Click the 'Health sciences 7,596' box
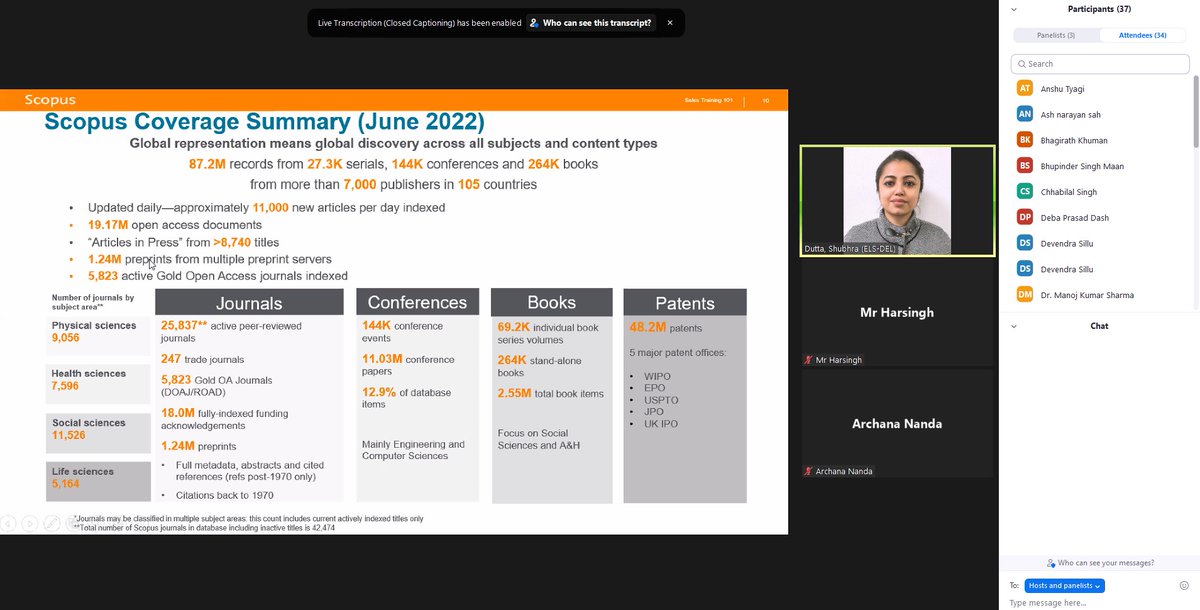 point(98,382)
